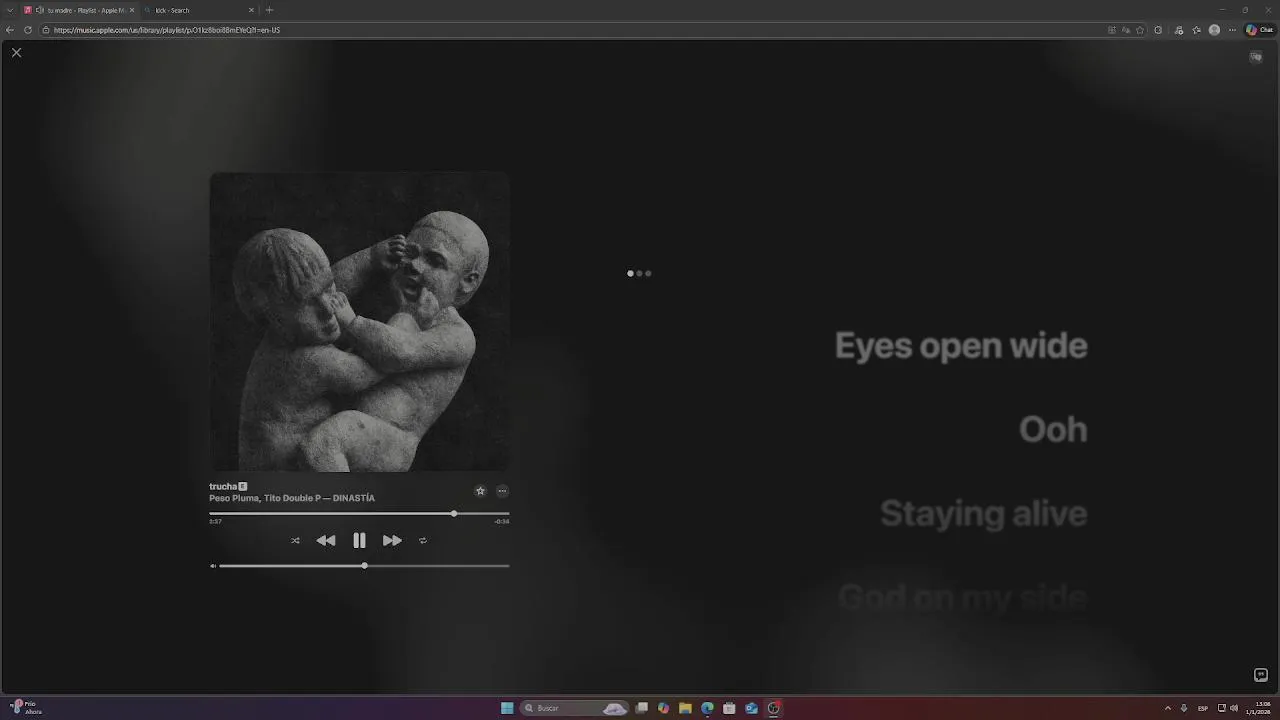Open artist link Peso Pluma, Tito Double P — DINASTÍA
Viewport: 1280px width, 720px height.
click(x=292, y=498)
